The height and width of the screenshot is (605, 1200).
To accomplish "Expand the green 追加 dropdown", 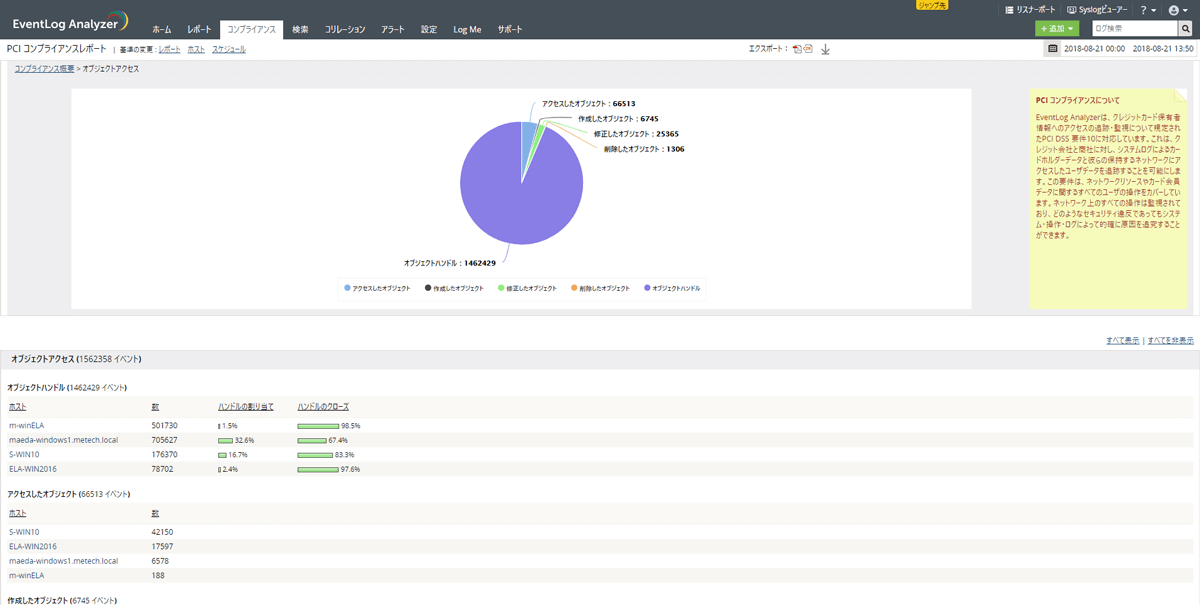I will point(1058,29).
